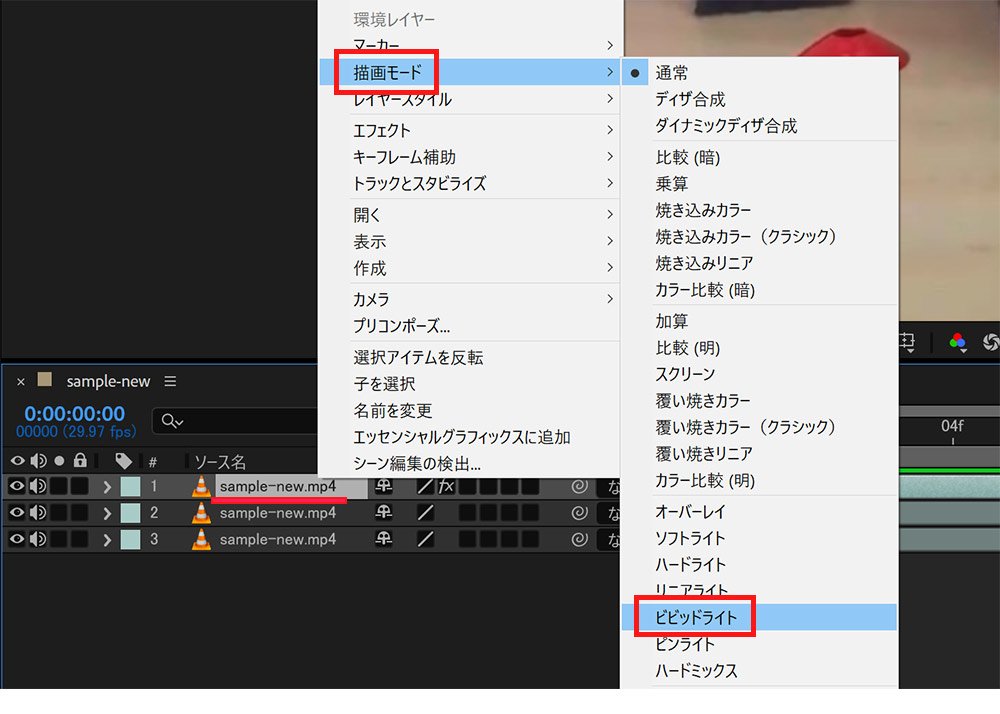Choose 乗算 blend mode
This screenshot has height=714, width=1000.
(759, 184)
